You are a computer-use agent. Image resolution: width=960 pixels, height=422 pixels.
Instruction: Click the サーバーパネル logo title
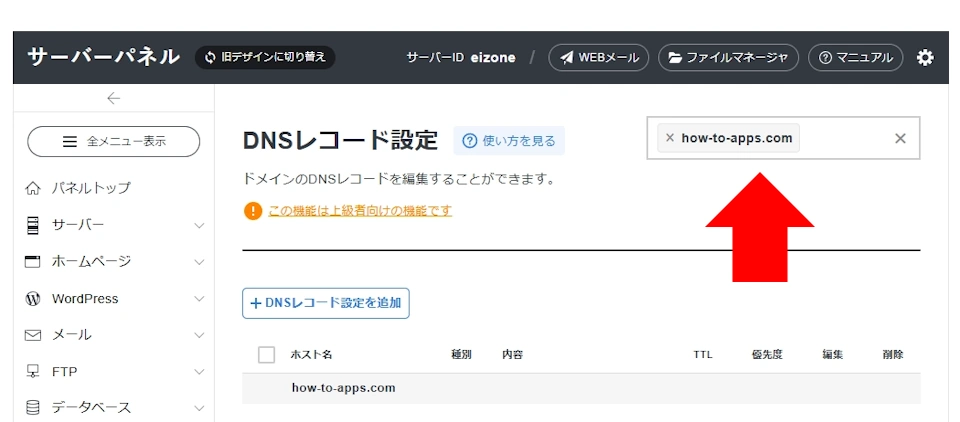tap(103, 57)
